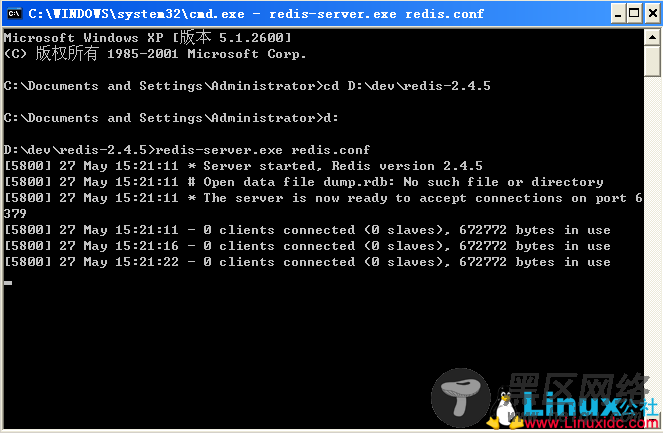Viewport: 663px width, 433px height.
Task: Click the 'ready to accept connections' line
Action: coord(323,198)
